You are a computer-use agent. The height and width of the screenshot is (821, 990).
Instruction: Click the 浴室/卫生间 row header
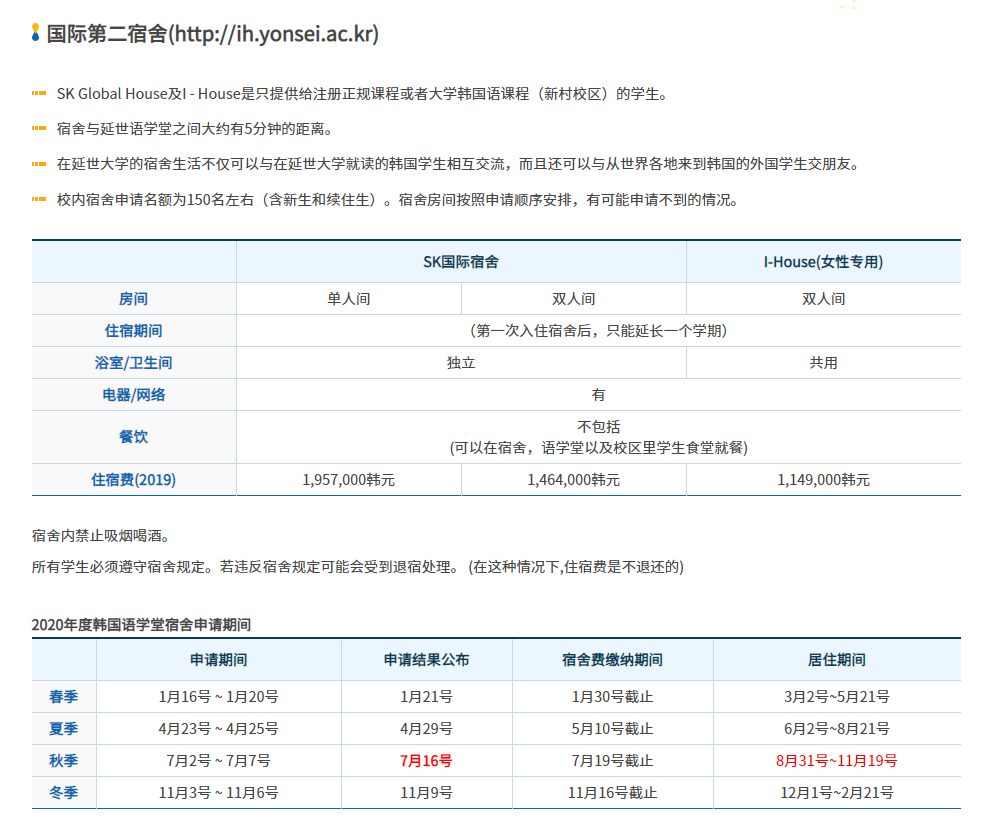click(x=134, y=363)
